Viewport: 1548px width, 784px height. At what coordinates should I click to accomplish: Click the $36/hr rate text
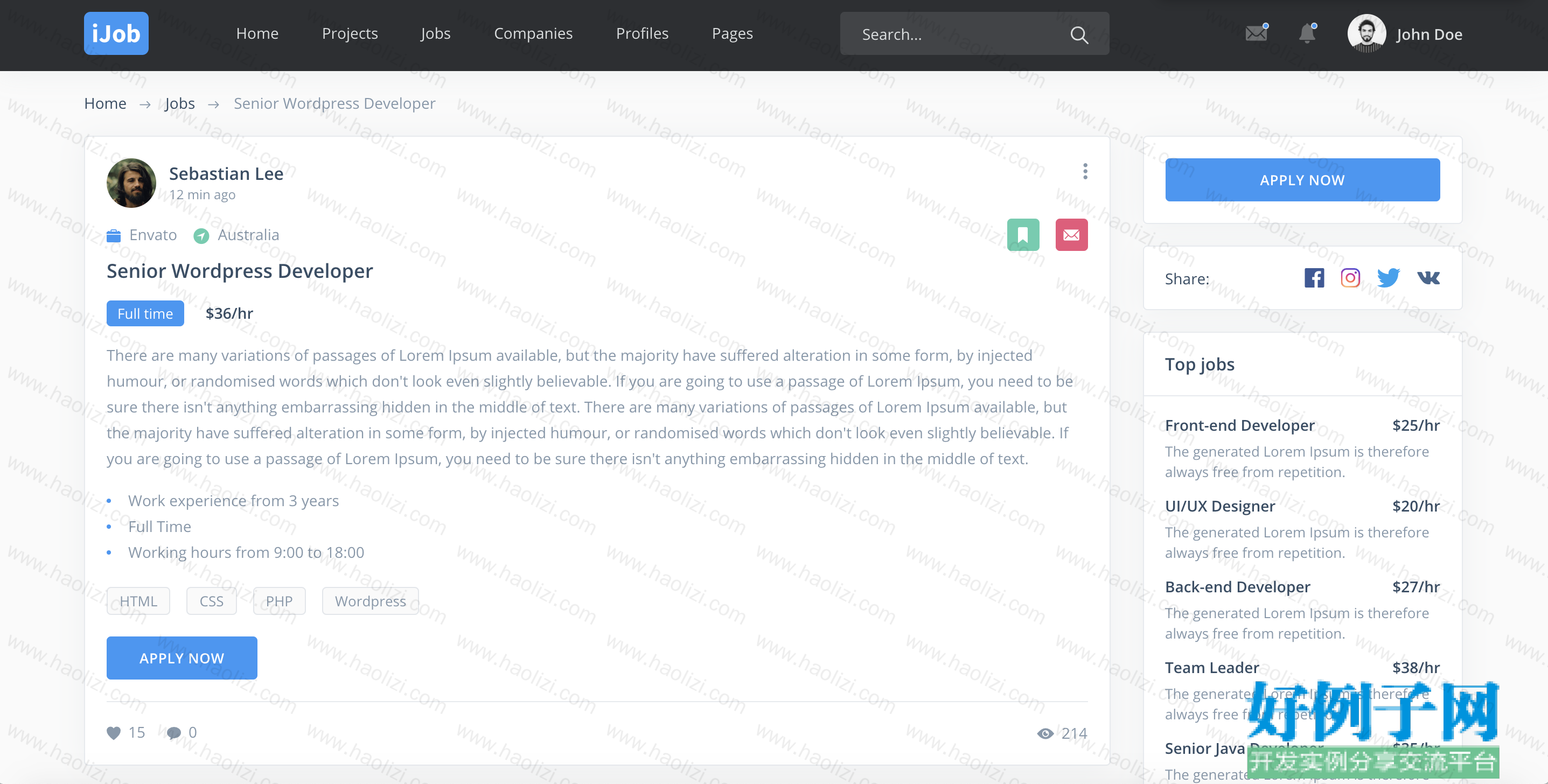click(x=229, y=313)
